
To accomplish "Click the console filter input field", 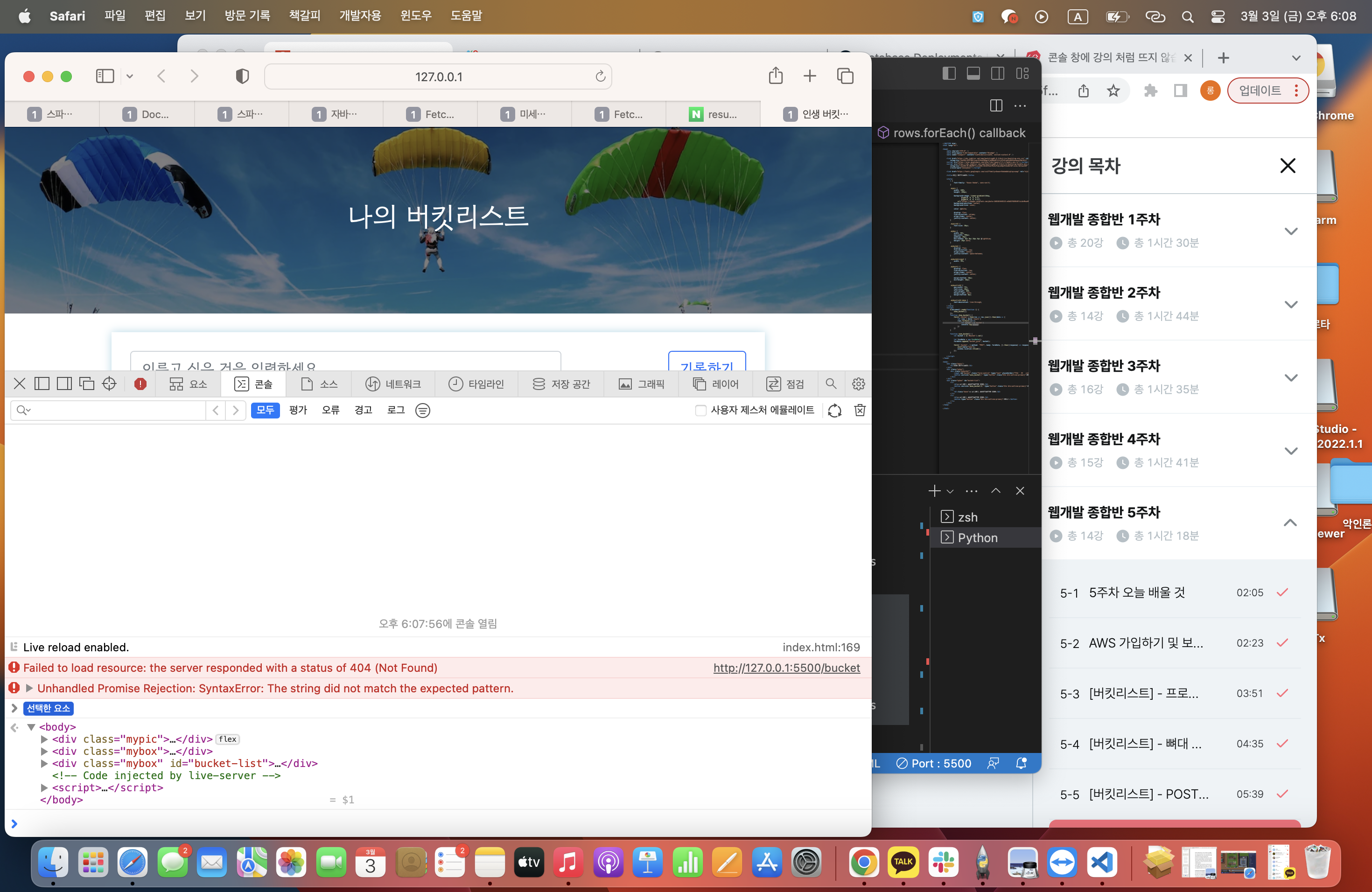I will [x=108, y=410].
